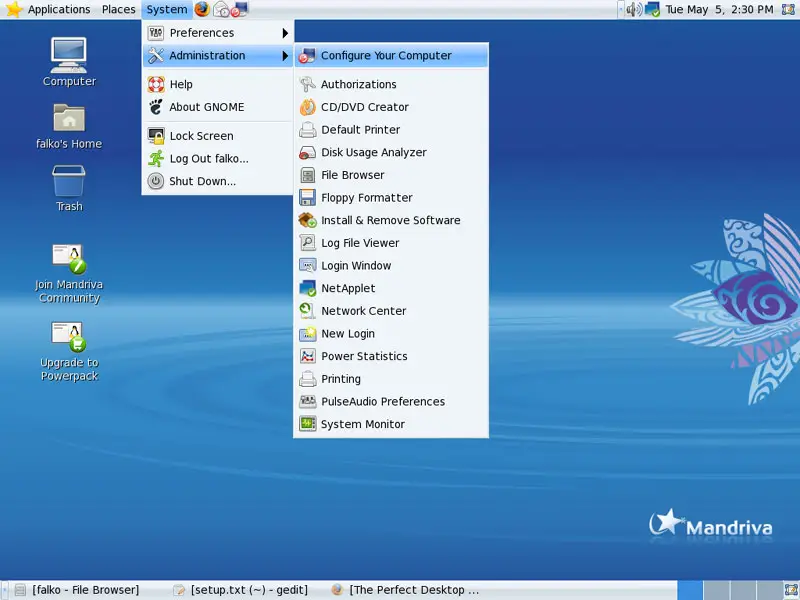Open the Computer desktop icon
The width and height of the screenshot is (800, 600).
point(69,62)
